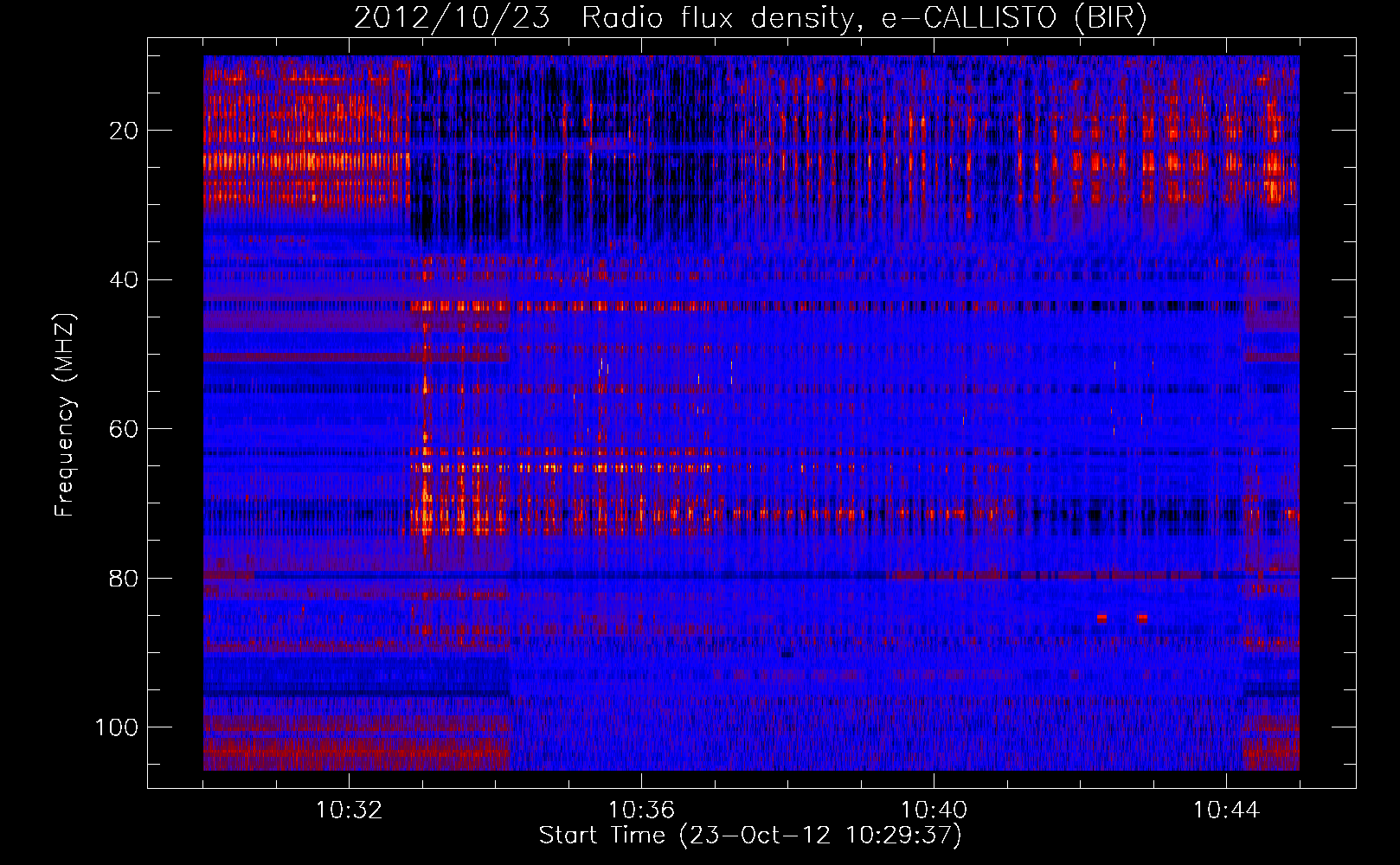Click the 10:32 time tick label
This screenshot has width=1400, height=865.
(x=349, y=811)
